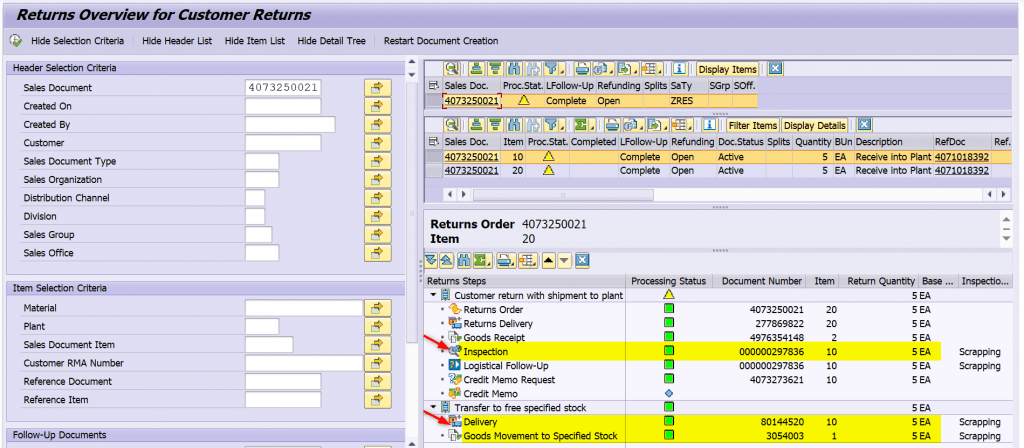The width and height of the screenshot is (1024, 448).
Task: Close header list with blue X icon
Action: pyautogui.click(x=775, y=69)
